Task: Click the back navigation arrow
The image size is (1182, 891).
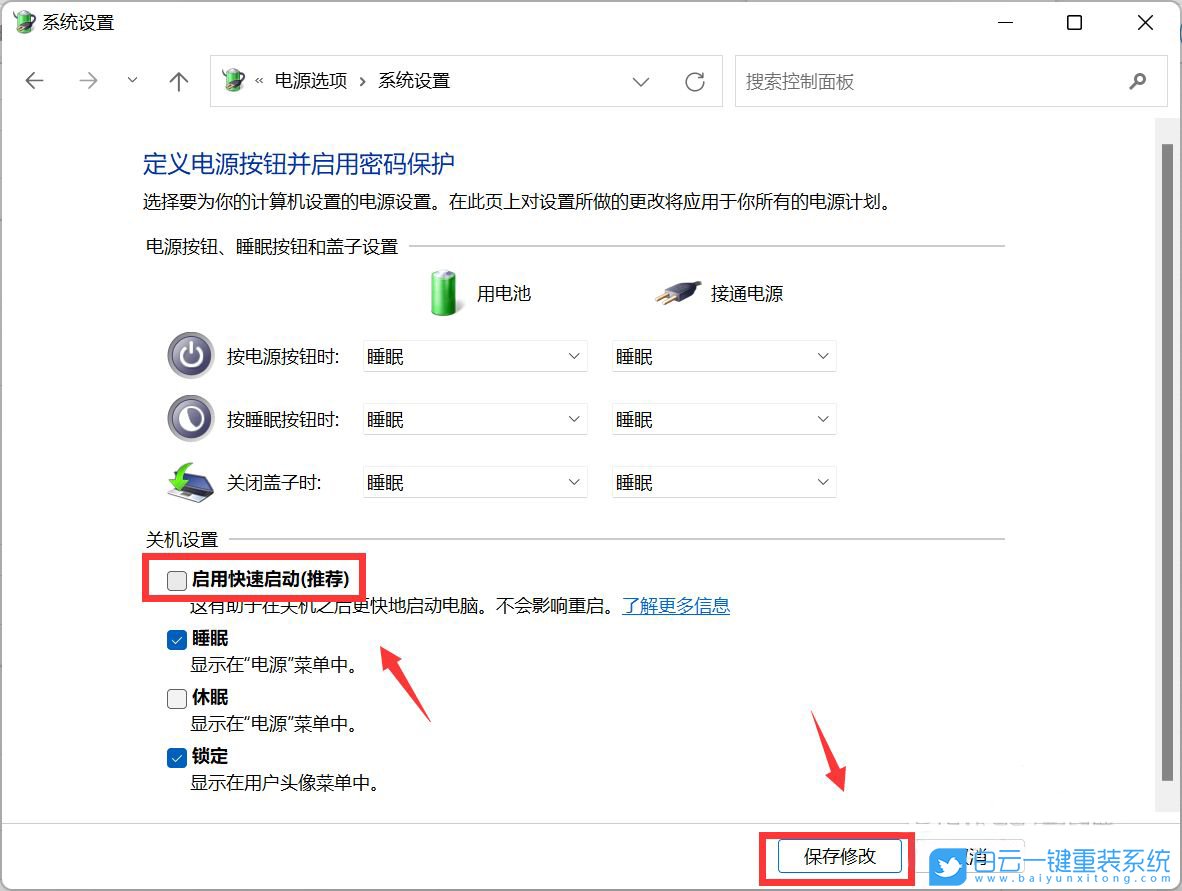Action: click(x=34, y=81)
